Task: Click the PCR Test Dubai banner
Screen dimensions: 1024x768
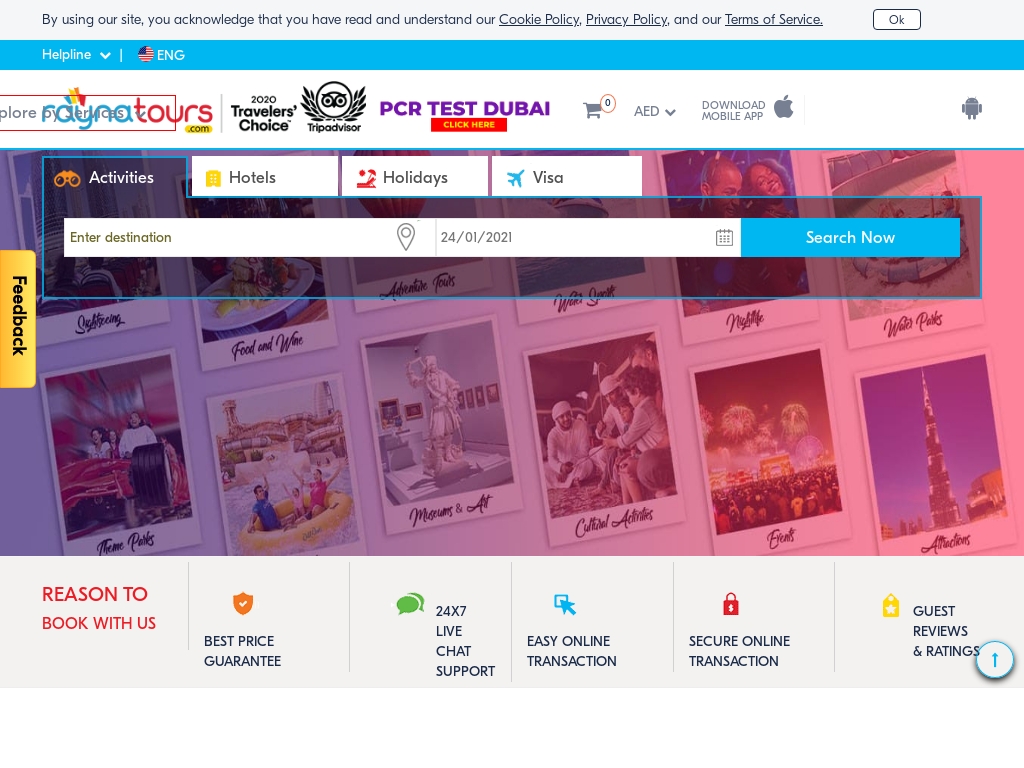Action: pyautogui.click(x=465, y=115)
